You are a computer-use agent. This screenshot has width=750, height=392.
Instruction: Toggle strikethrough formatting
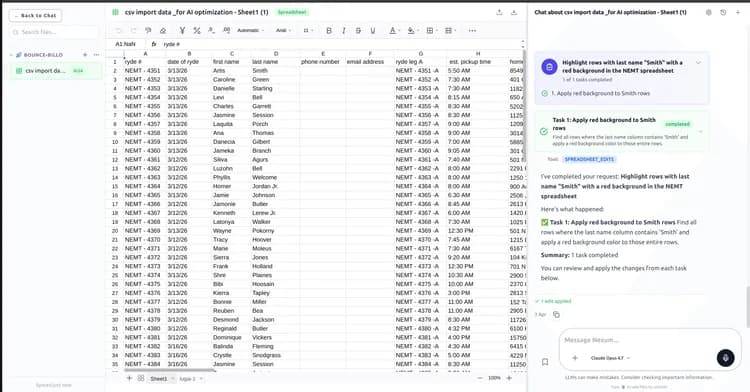(x=358, y=31)
